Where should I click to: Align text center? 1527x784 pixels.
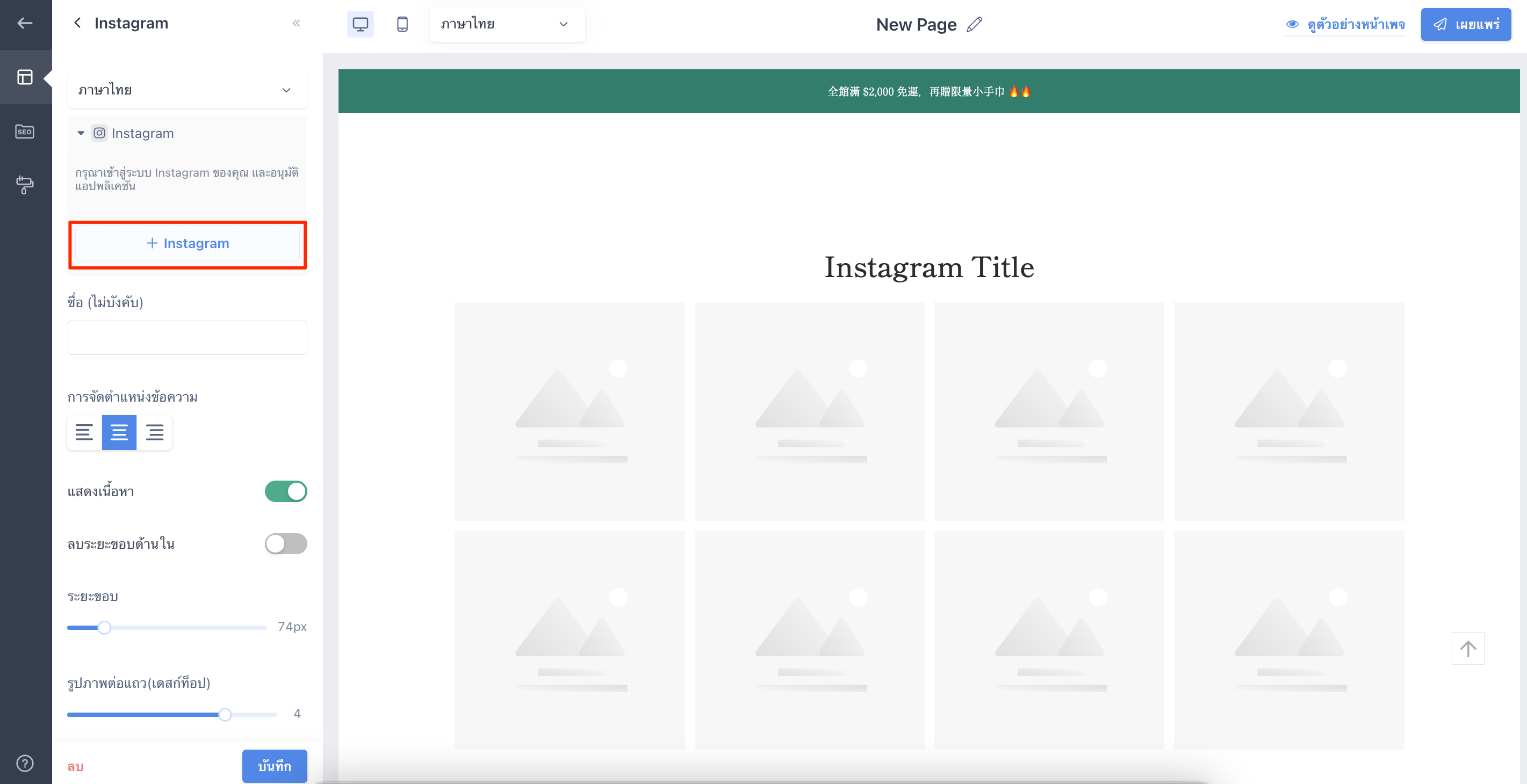click(x=119, y=432)
